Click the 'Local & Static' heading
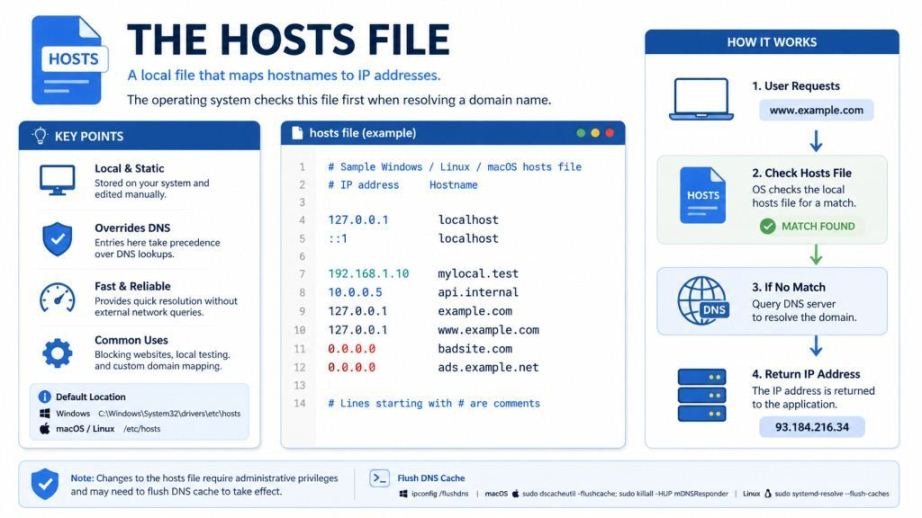The image size is (922, 518). (129, 169)
